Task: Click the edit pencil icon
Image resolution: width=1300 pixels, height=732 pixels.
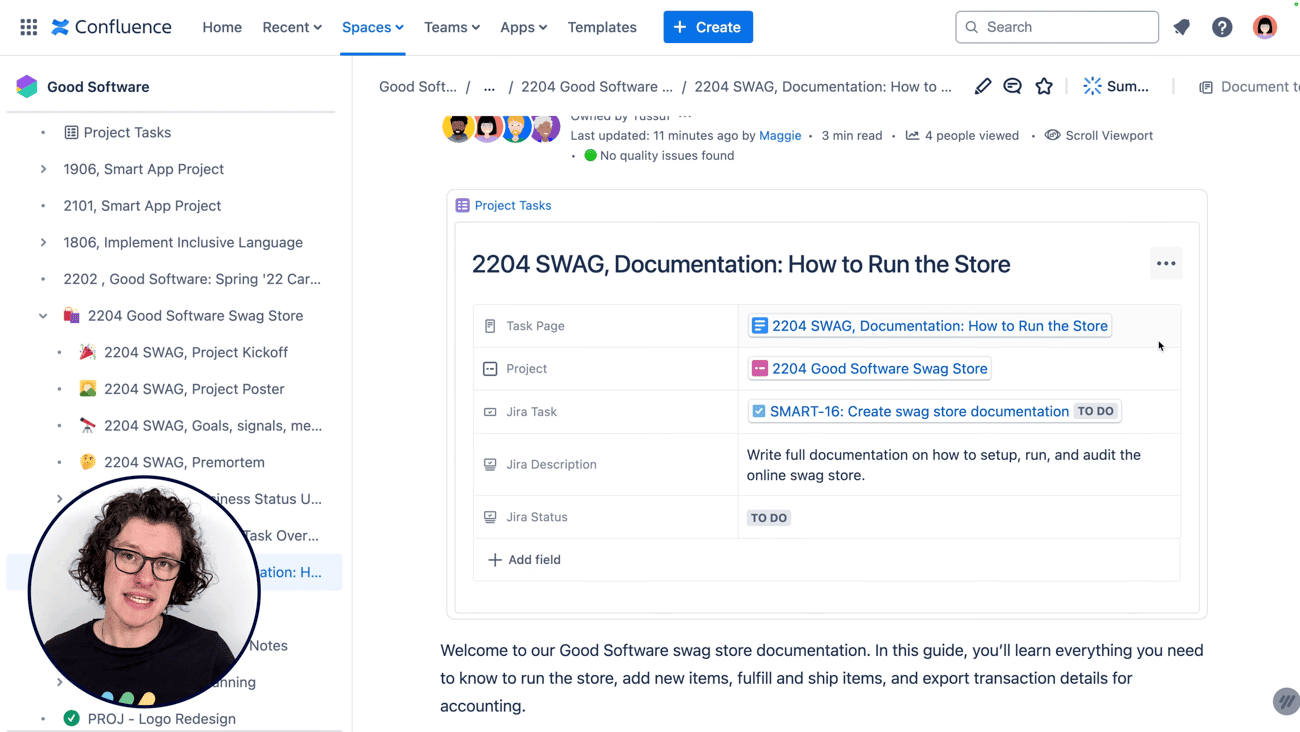Action: click(982, 87)
